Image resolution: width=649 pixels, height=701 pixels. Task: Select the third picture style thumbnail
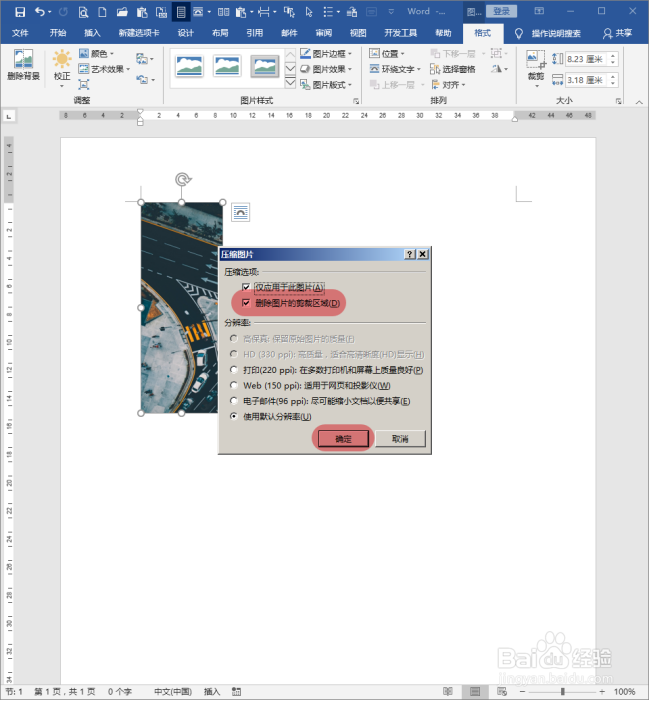point(265,66)
